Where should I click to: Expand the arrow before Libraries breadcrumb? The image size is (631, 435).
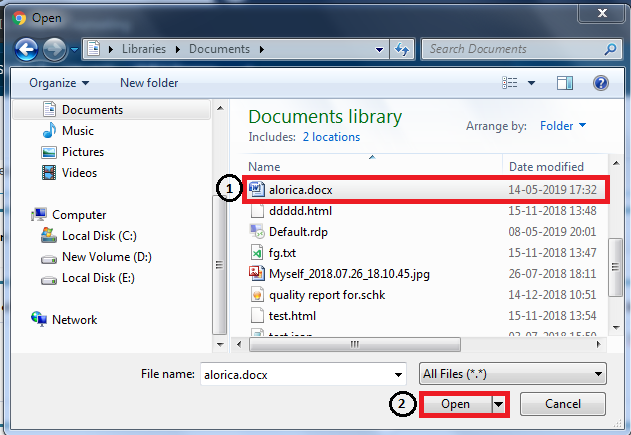(x=111, y=49)
